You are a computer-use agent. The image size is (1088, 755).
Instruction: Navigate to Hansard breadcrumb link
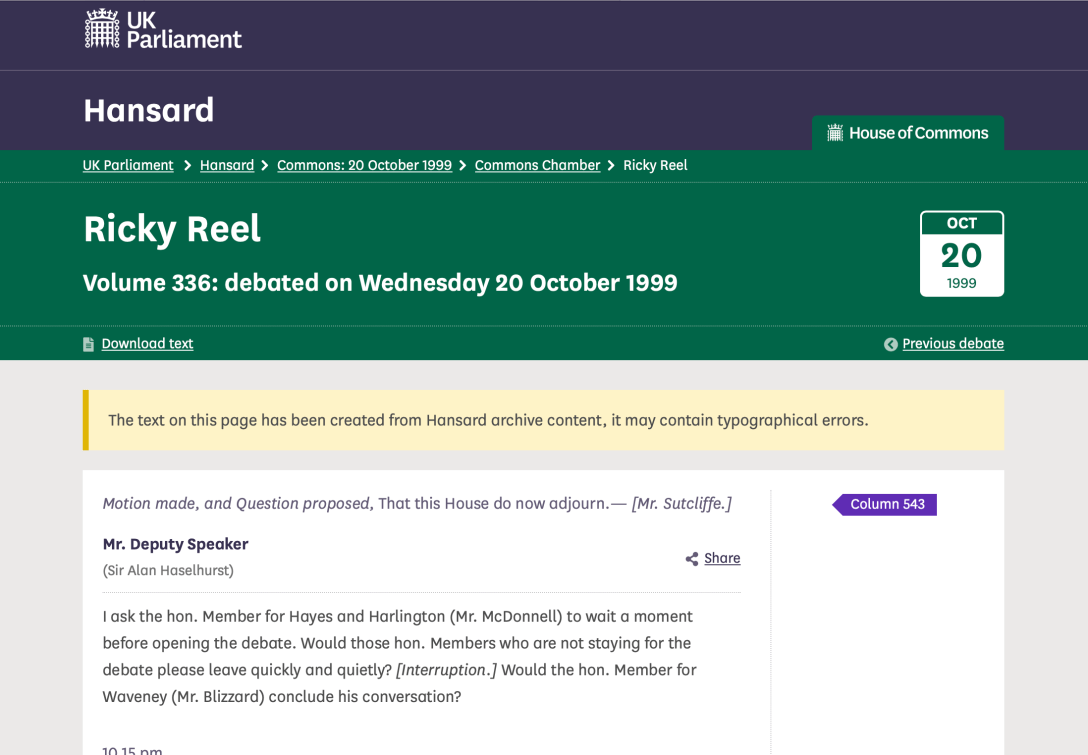[227, 165]
